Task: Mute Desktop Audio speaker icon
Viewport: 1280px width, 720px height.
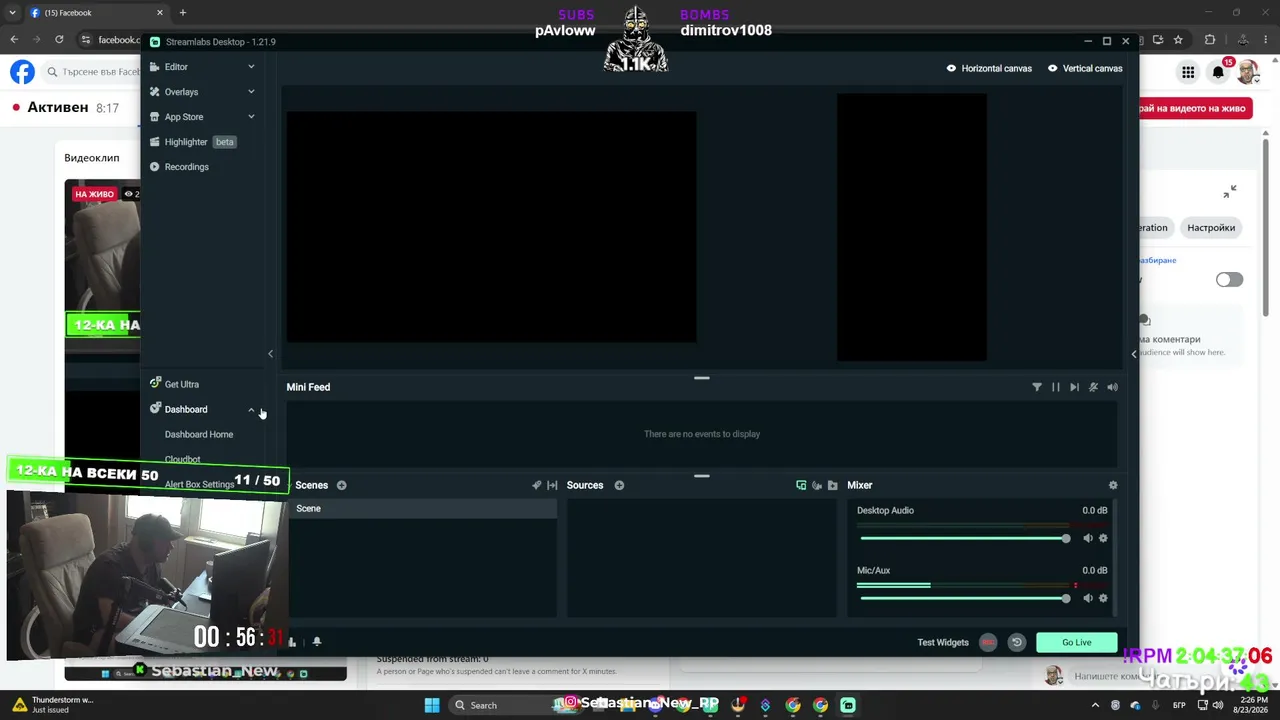Action: pos(1088,538)
